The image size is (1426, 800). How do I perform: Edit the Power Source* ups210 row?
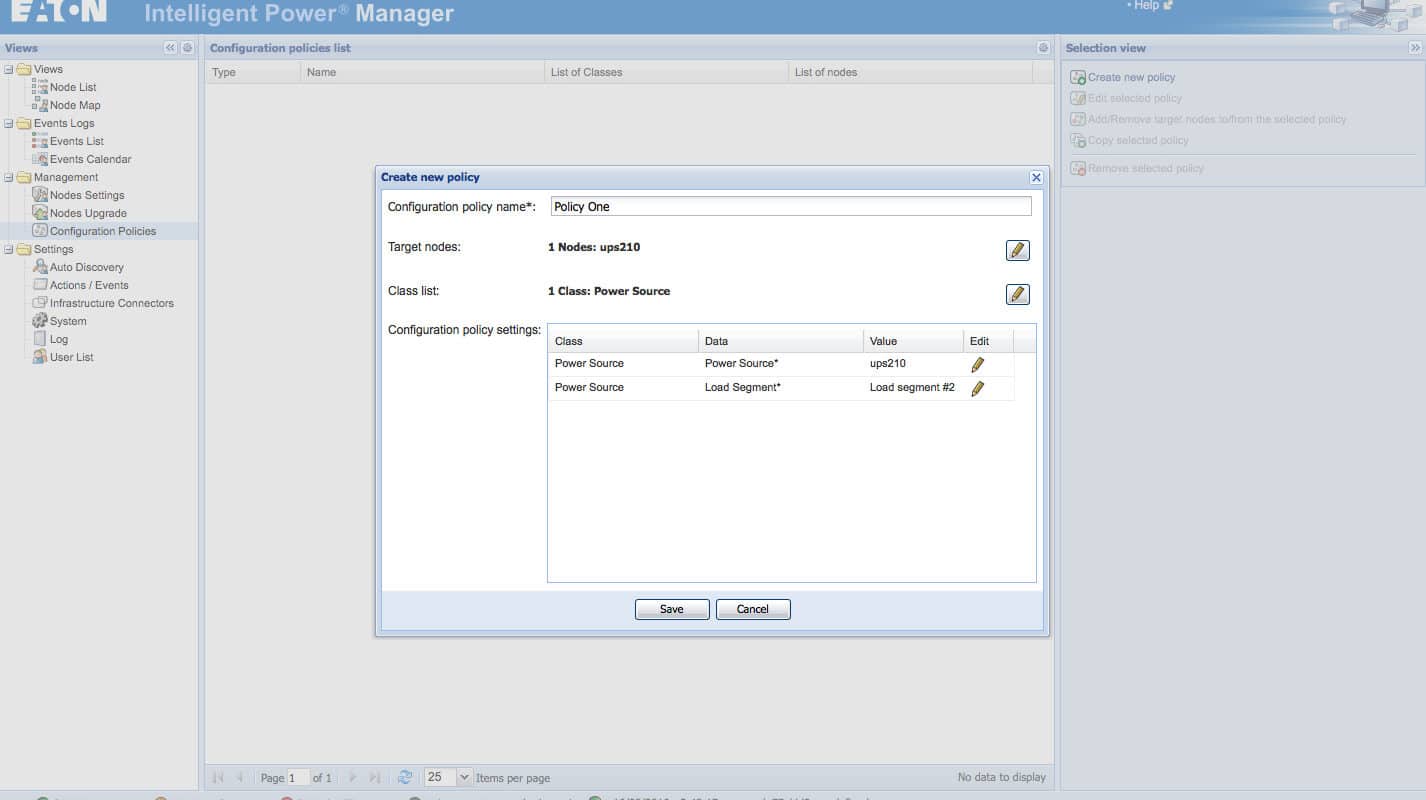pyautogui.click(x=977, y=365)
